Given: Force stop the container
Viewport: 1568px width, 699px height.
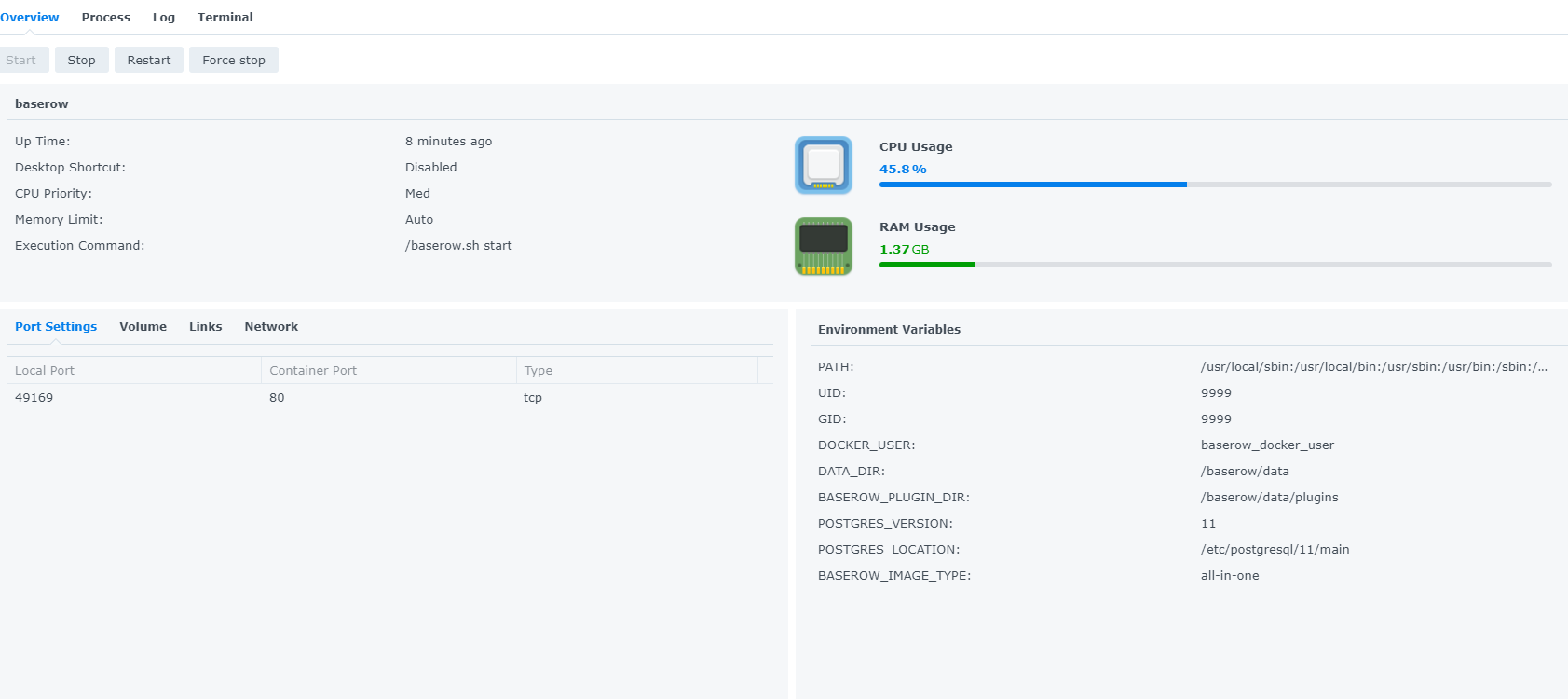Looking at the screenshot, I should click(x=234, y=60).
